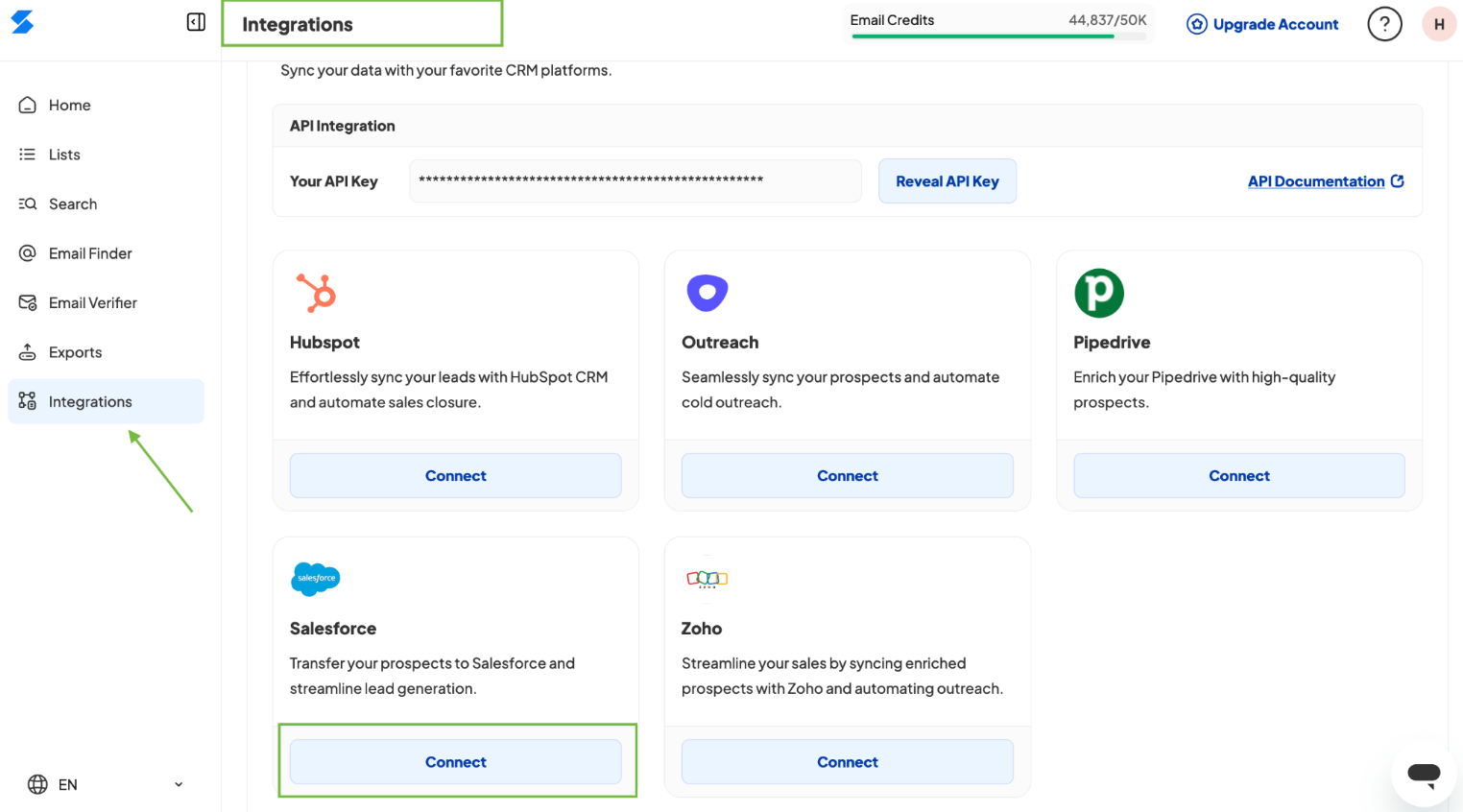Click the Salesforce card title
The image size is (1463, 812).
coord(333,629)
